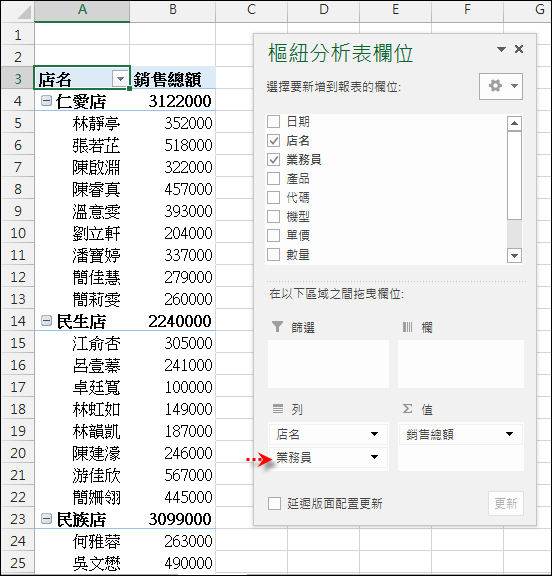Click the select-all corner triangle

(x=23, y=12)
